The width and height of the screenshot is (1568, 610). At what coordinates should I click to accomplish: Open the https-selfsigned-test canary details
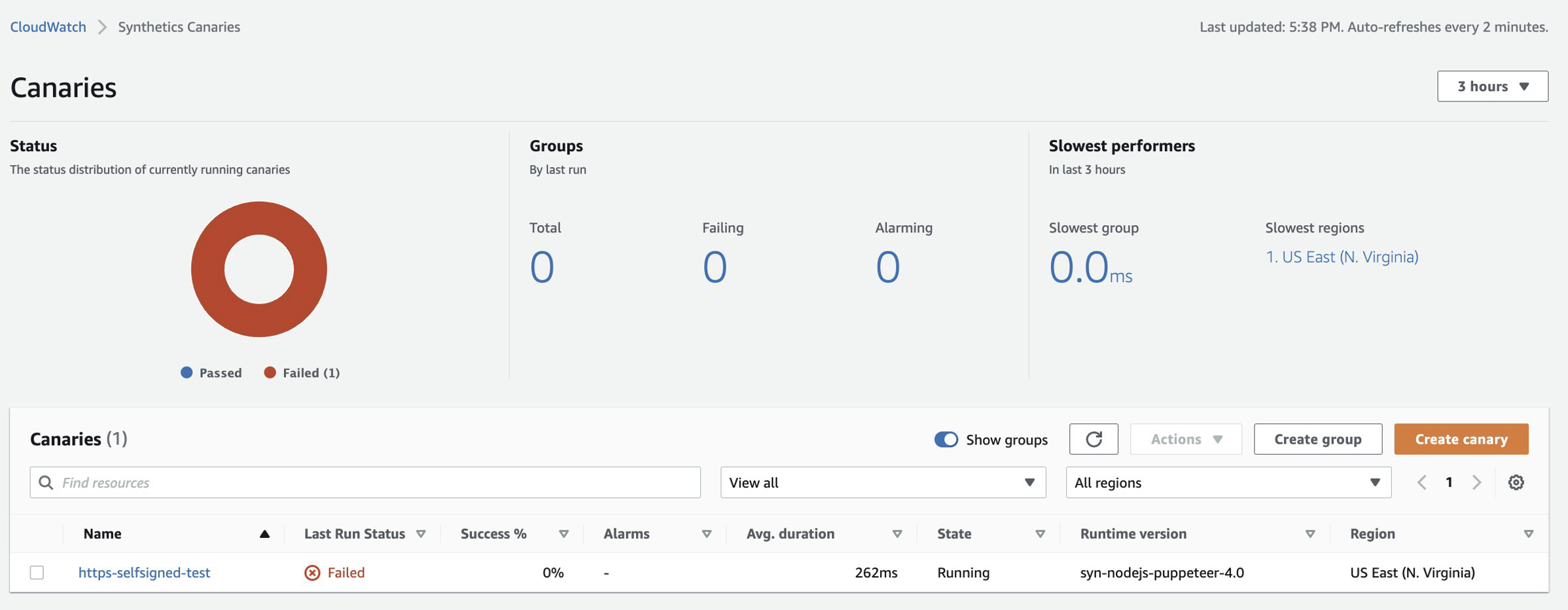pos(144,572)
